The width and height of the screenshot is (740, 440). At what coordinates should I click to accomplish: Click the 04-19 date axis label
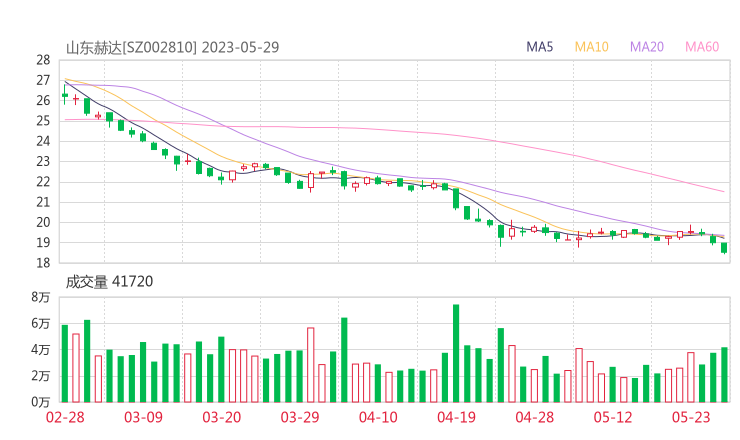pos(456,418)
